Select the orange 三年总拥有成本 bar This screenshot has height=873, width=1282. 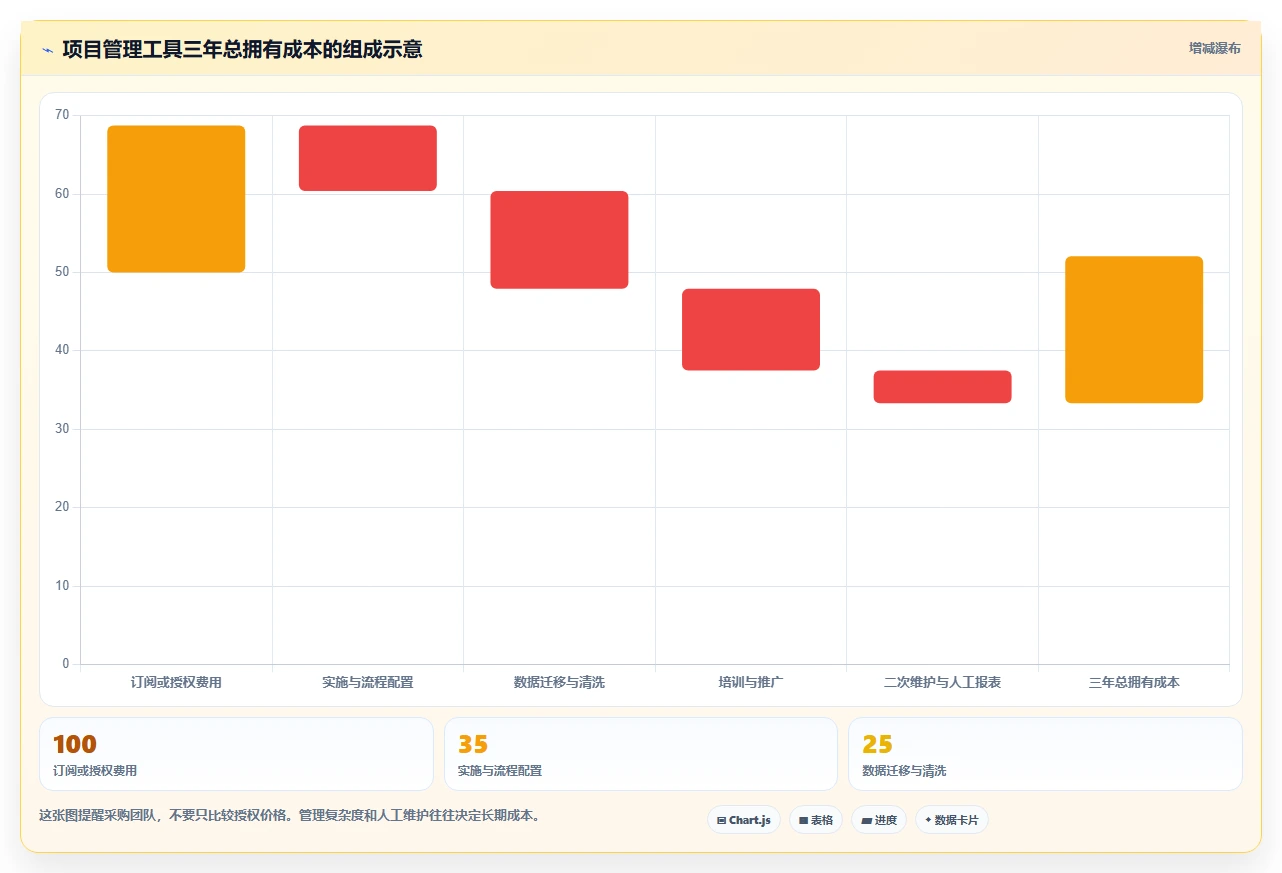tap(1134, 330)
